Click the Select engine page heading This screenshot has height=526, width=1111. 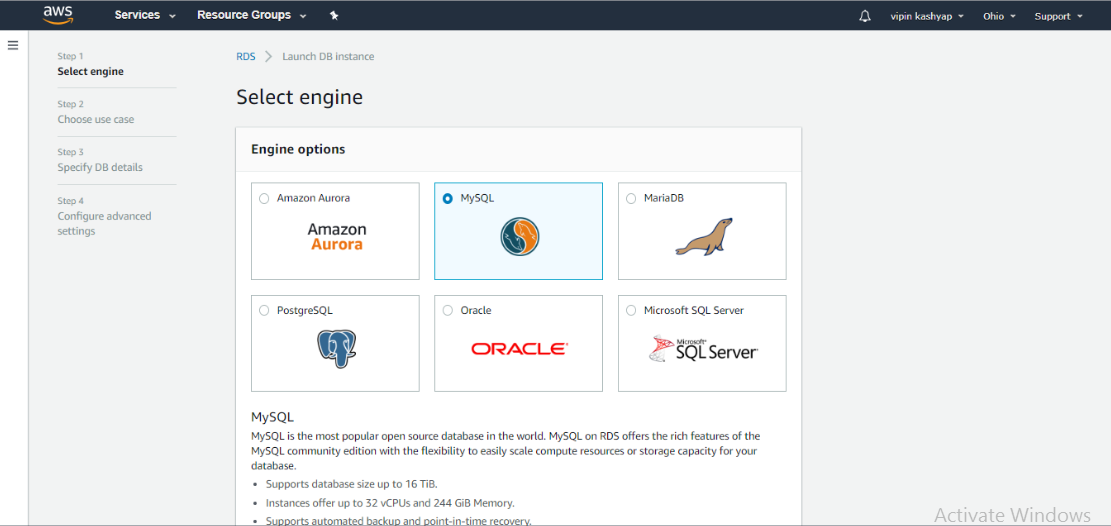click(299, 97)
